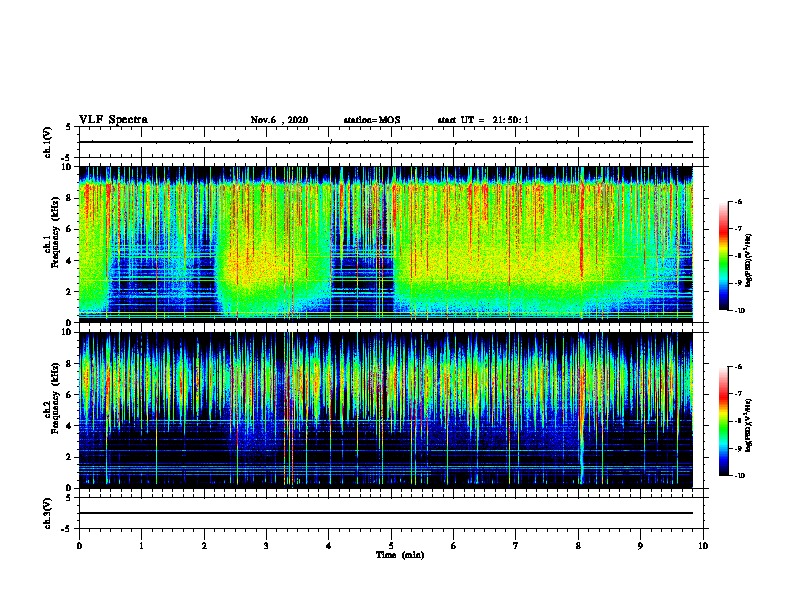
Task: Click the time axis tick label '8'
Action: click(x=578, y=546)
